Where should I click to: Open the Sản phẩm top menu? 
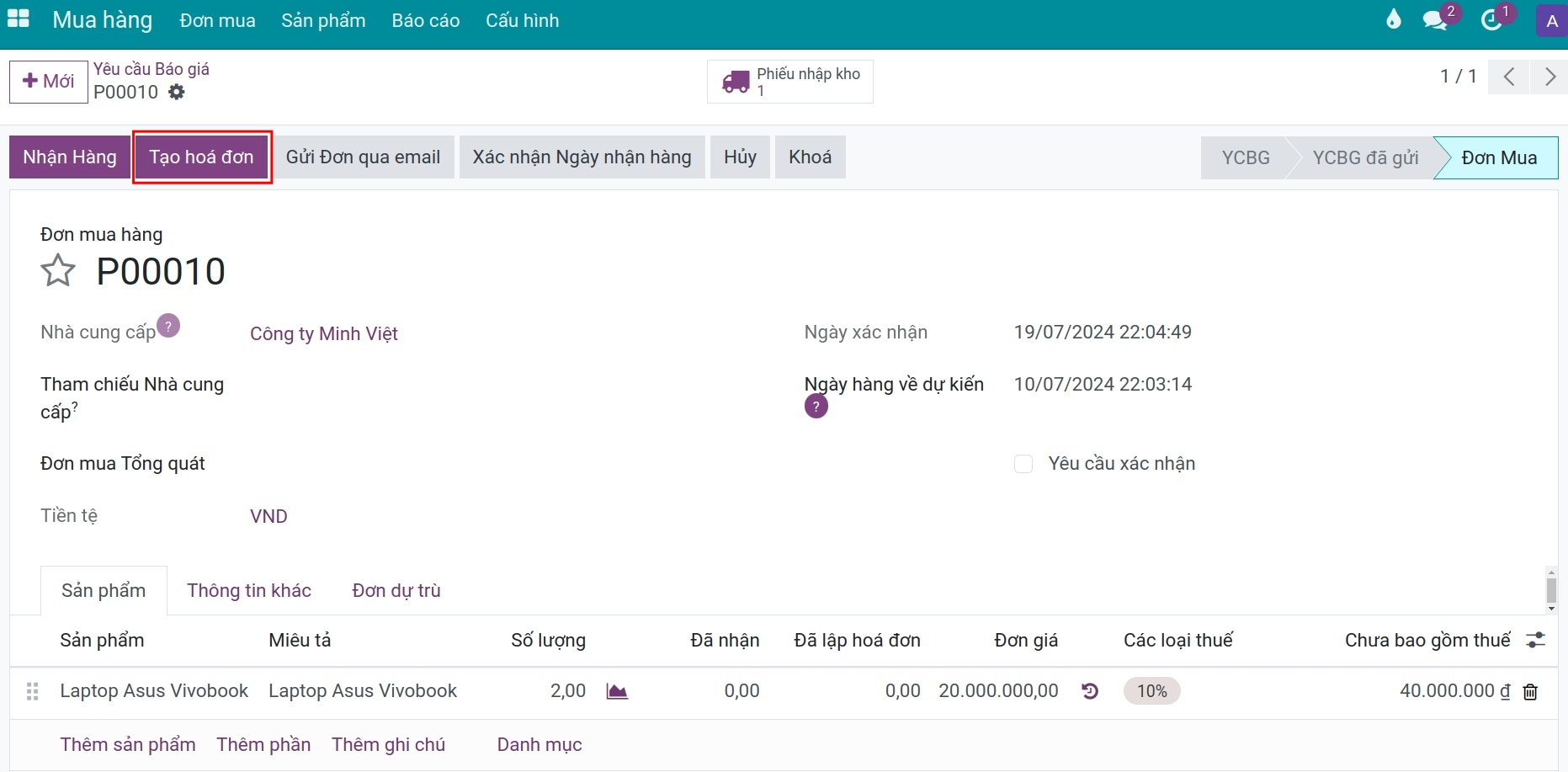coord(323,20)
